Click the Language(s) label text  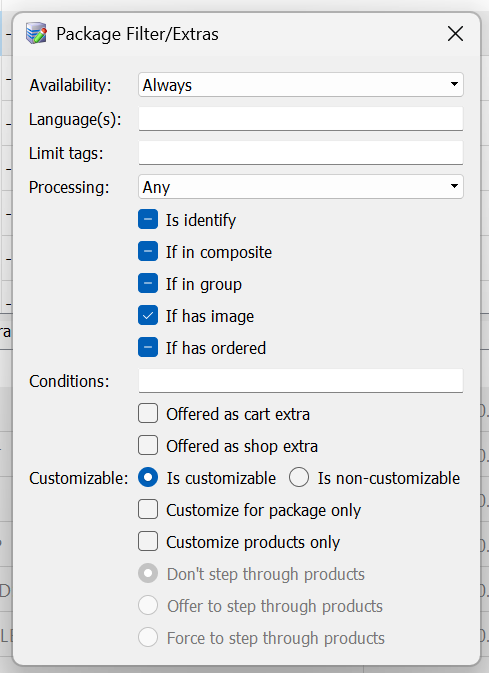[x=75, y=120]
